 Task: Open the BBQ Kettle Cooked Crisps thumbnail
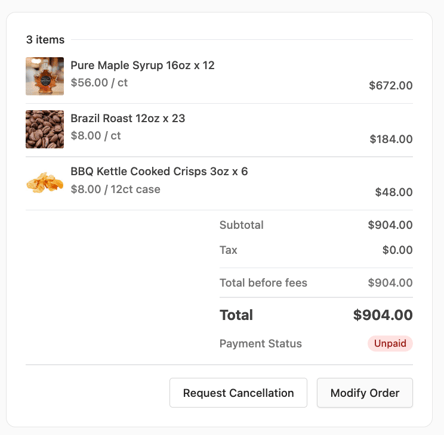click(45, 182)
